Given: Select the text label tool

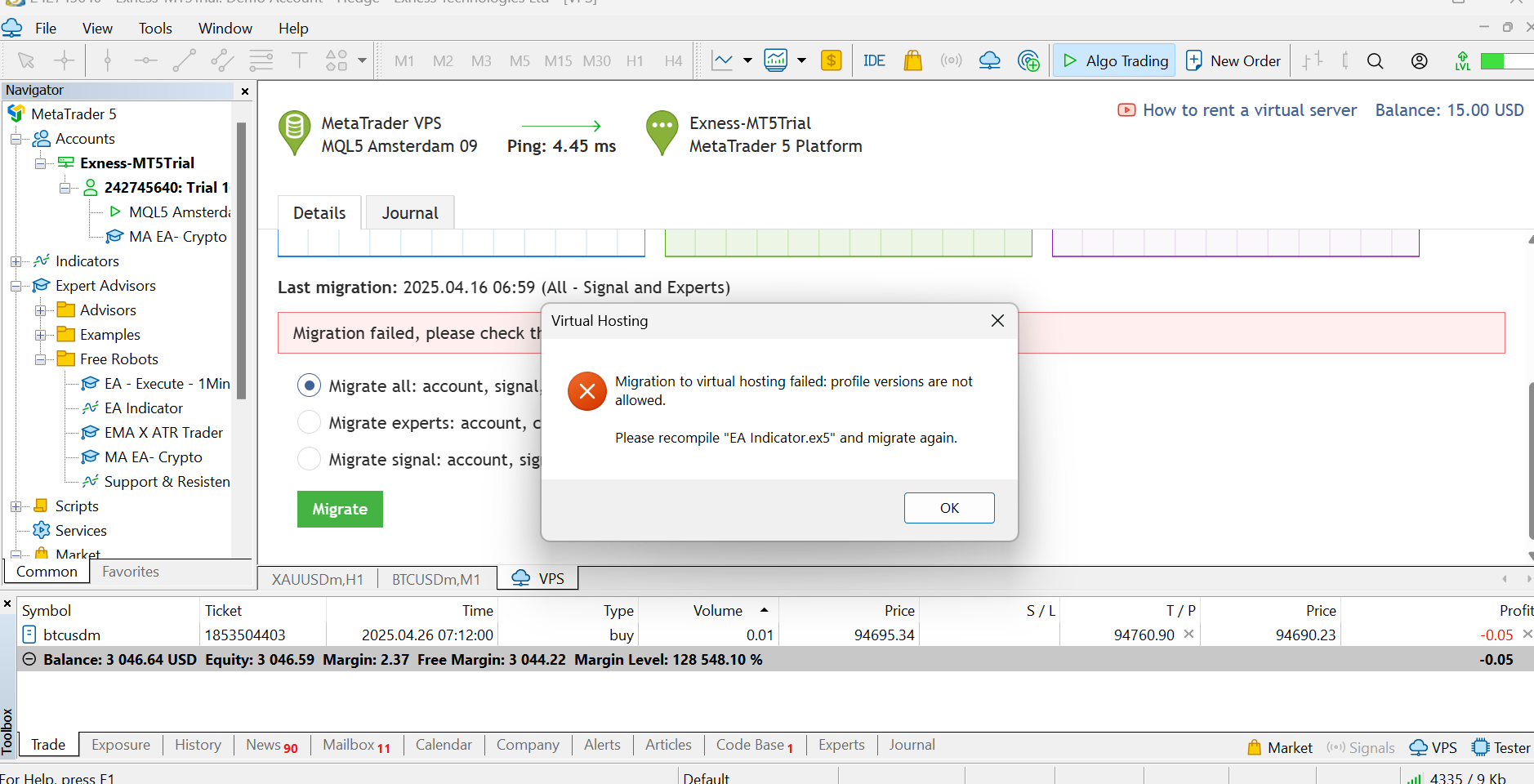Looking at the screenshot, I should tap(299, 60).
